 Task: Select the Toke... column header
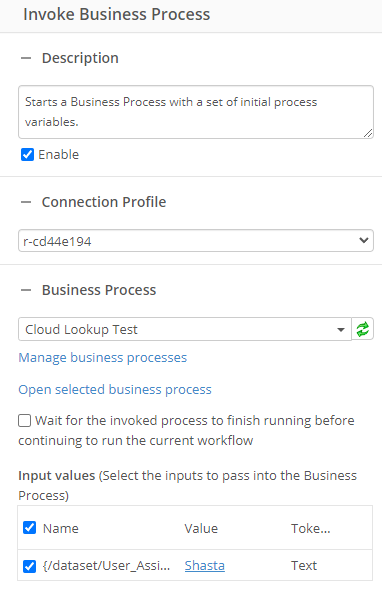[311, 528]
